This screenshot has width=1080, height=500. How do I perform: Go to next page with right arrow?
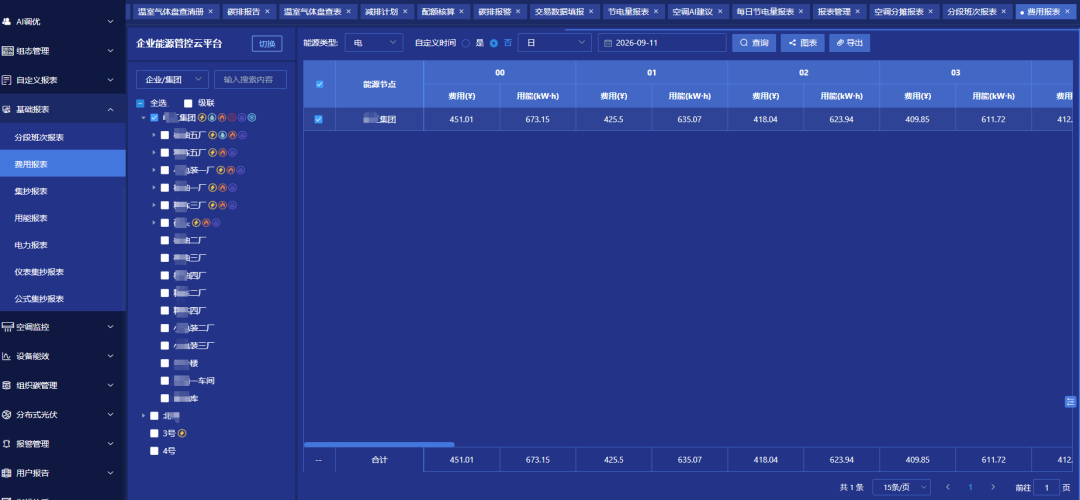[x=993, y=487]
